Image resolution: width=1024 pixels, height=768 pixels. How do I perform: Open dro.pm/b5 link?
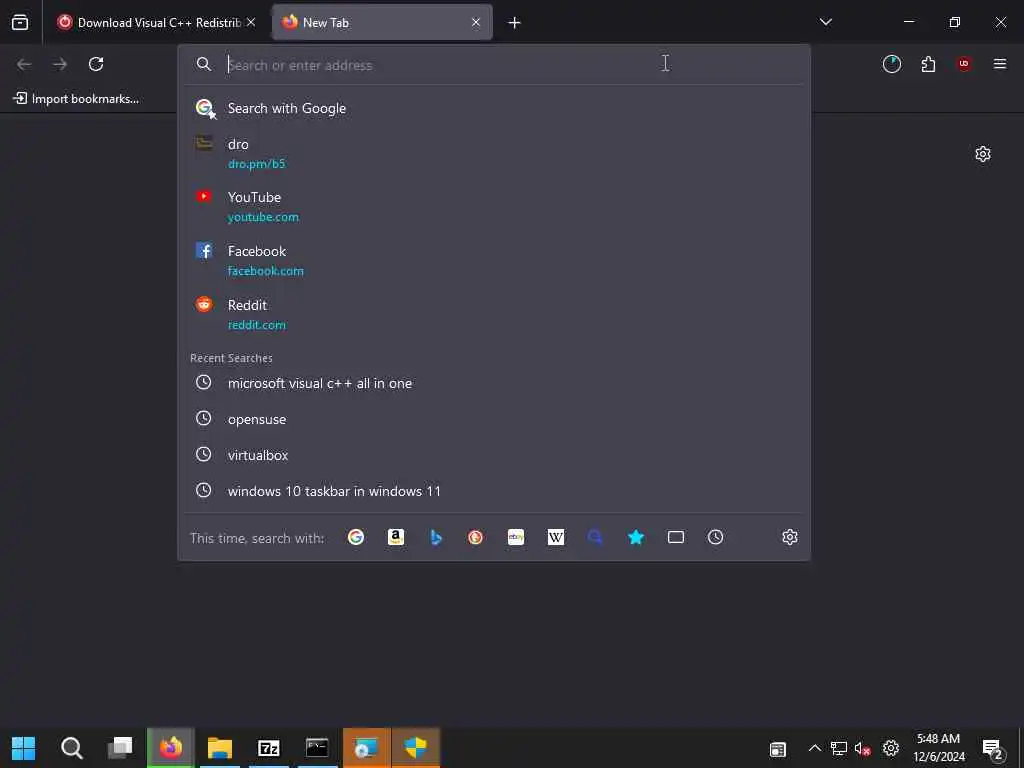[x=257, y=164]
